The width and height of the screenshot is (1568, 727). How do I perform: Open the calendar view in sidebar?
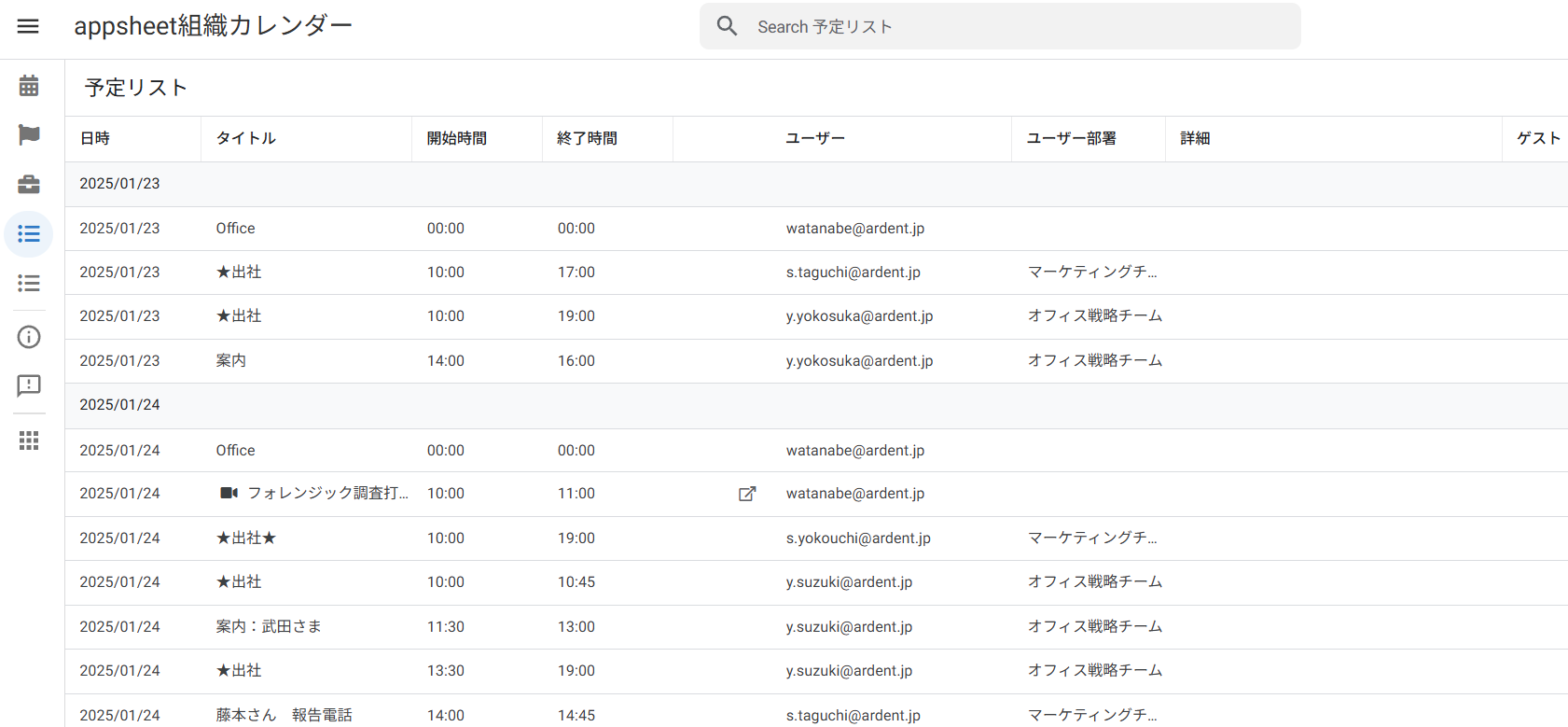29,86
